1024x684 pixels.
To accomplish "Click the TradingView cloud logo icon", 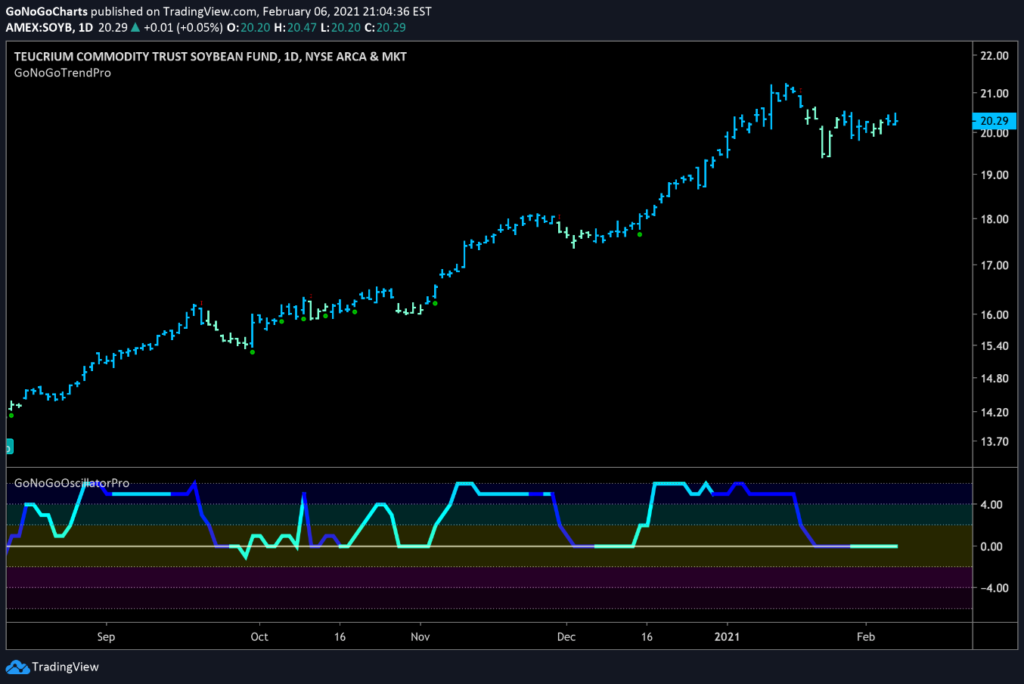I will (18, 667).
